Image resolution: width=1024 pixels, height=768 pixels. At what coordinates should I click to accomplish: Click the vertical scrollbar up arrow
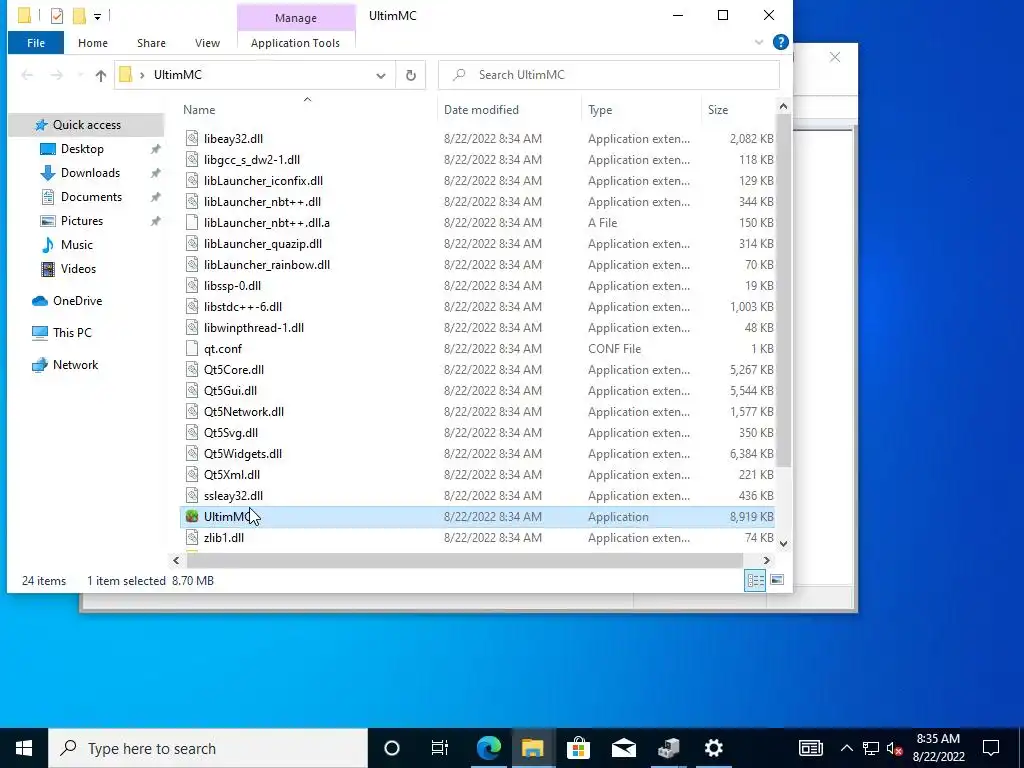pyautogui.click(x=783, y=106)
